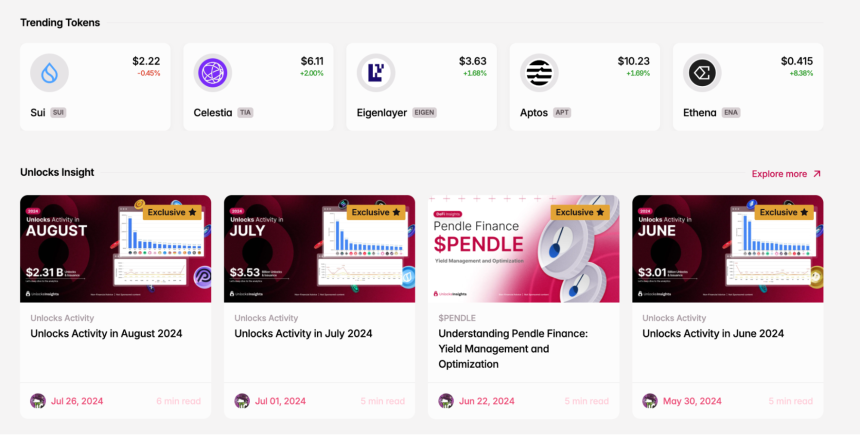Click author avatar beside Jul 01, 2024
The height and width of the screenshot is (435, 860).
coord(242,401)
